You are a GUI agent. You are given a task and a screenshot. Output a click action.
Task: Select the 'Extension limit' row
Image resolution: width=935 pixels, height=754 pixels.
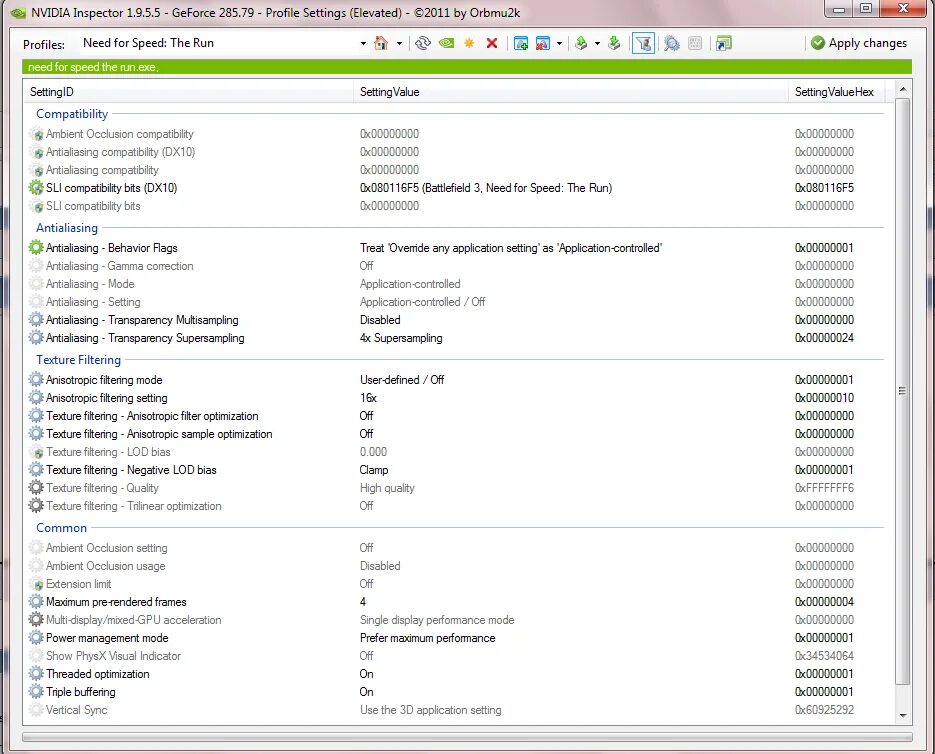(x=456, y=583)
